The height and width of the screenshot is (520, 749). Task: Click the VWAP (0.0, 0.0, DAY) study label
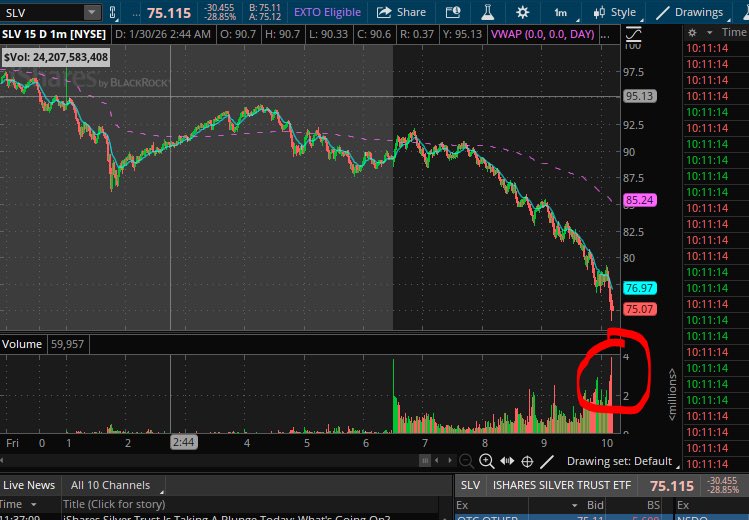(x=543, y=34)
